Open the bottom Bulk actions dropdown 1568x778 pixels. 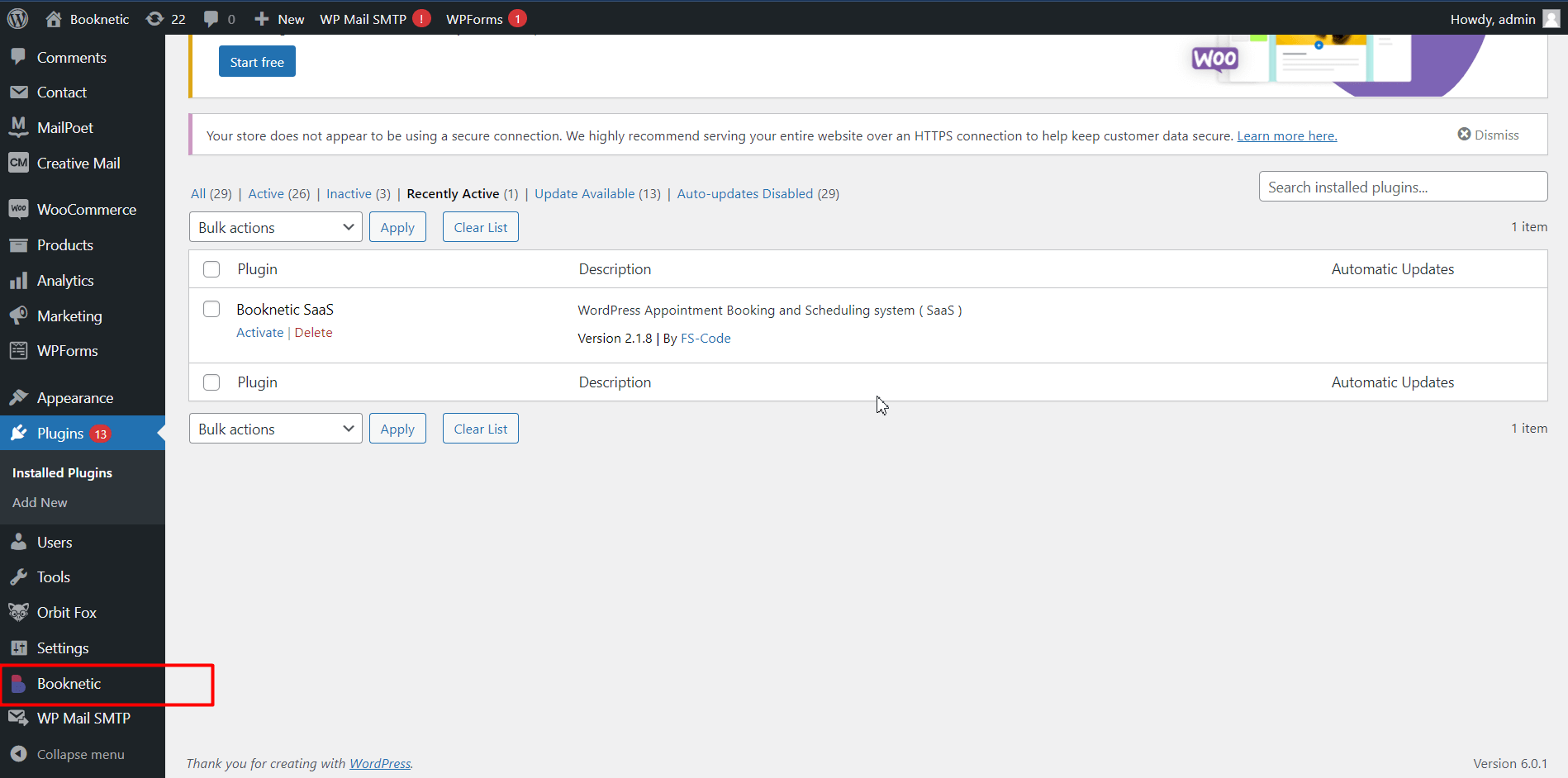pyautogui.click(x=275, y=429)
